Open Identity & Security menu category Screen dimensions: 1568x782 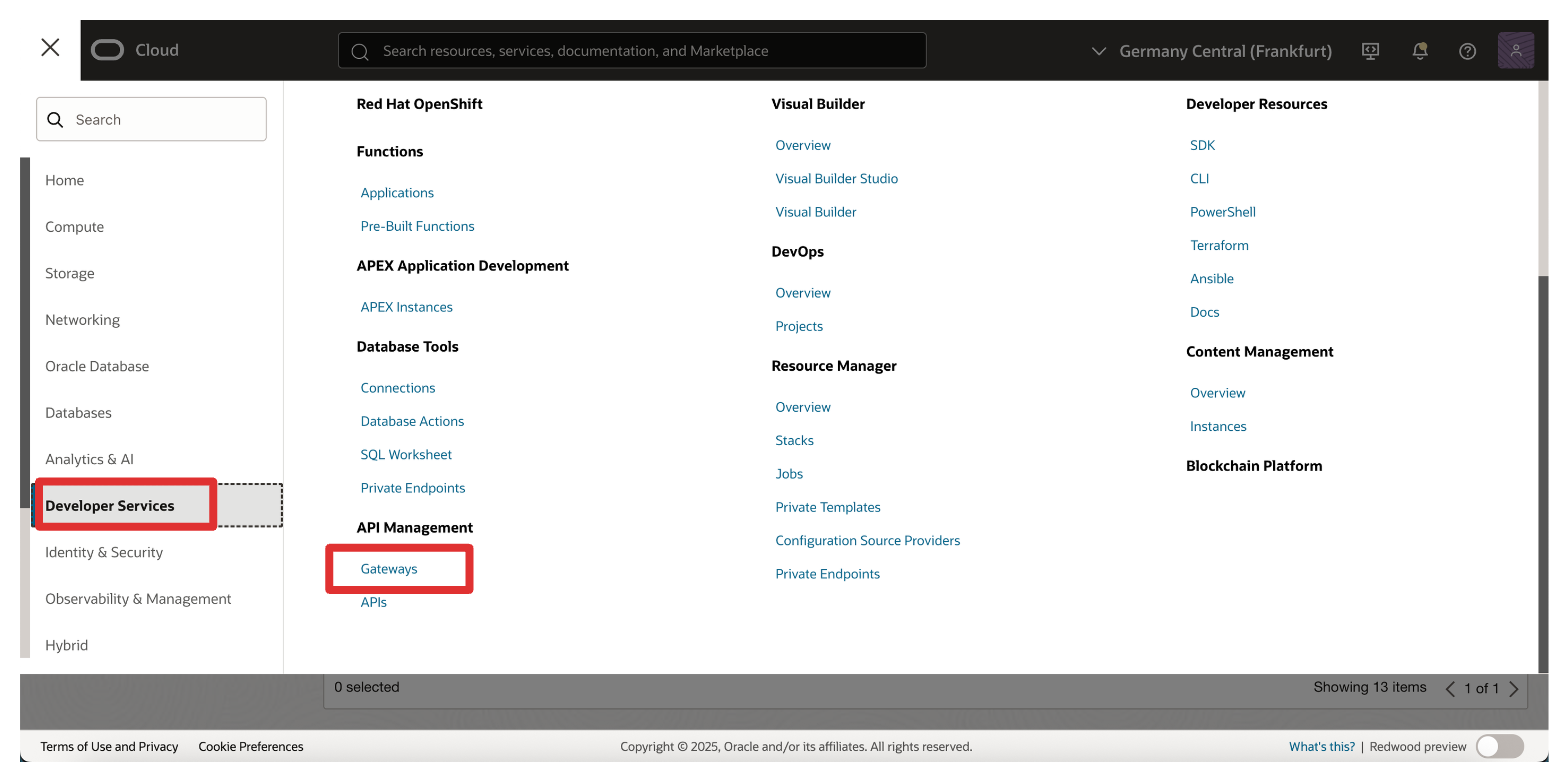tap(104, 552)
